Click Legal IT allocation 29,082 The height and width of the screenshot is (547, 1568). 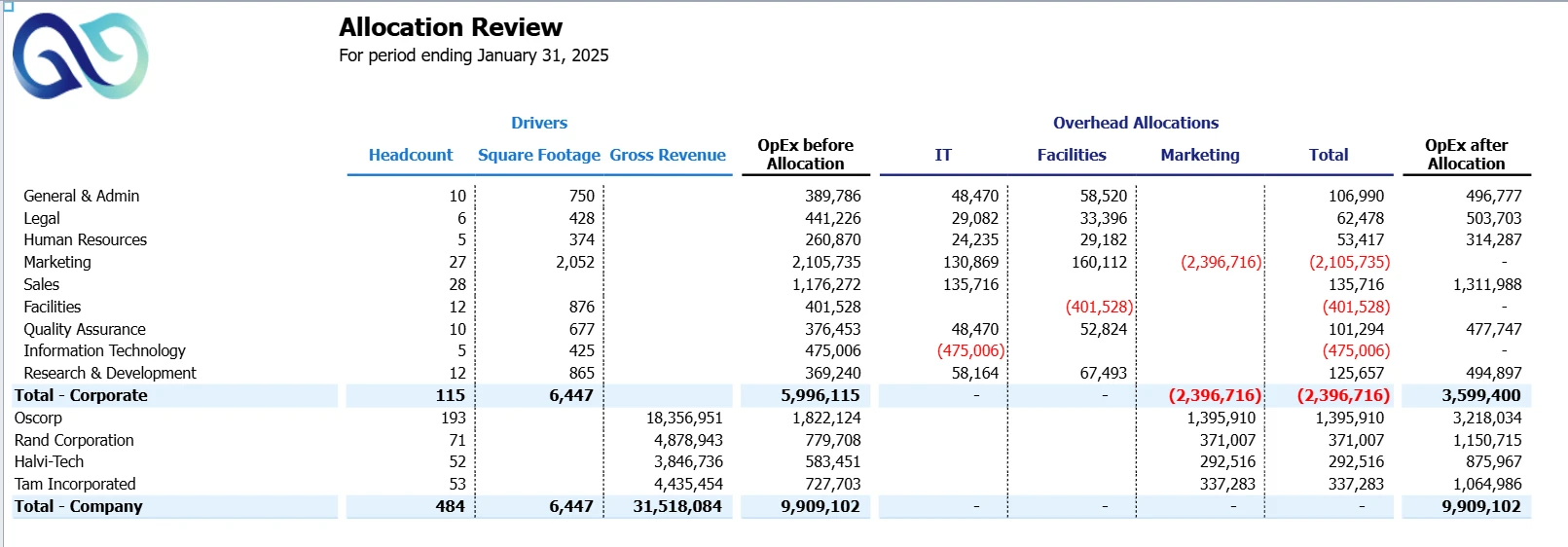pos(975,218)
